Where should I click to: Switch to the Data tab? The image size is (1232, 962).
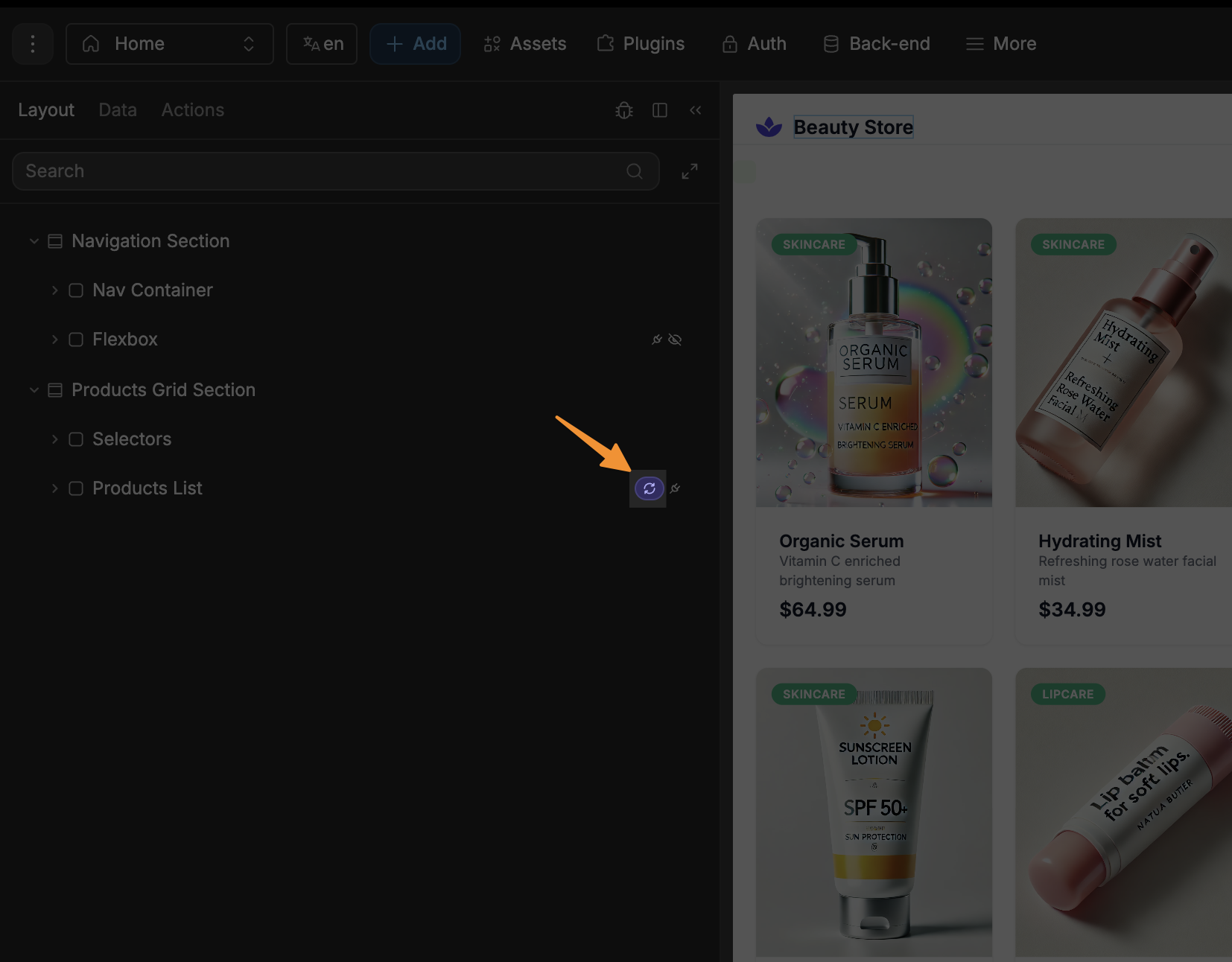pyautogui.click(x=118, y=110)
